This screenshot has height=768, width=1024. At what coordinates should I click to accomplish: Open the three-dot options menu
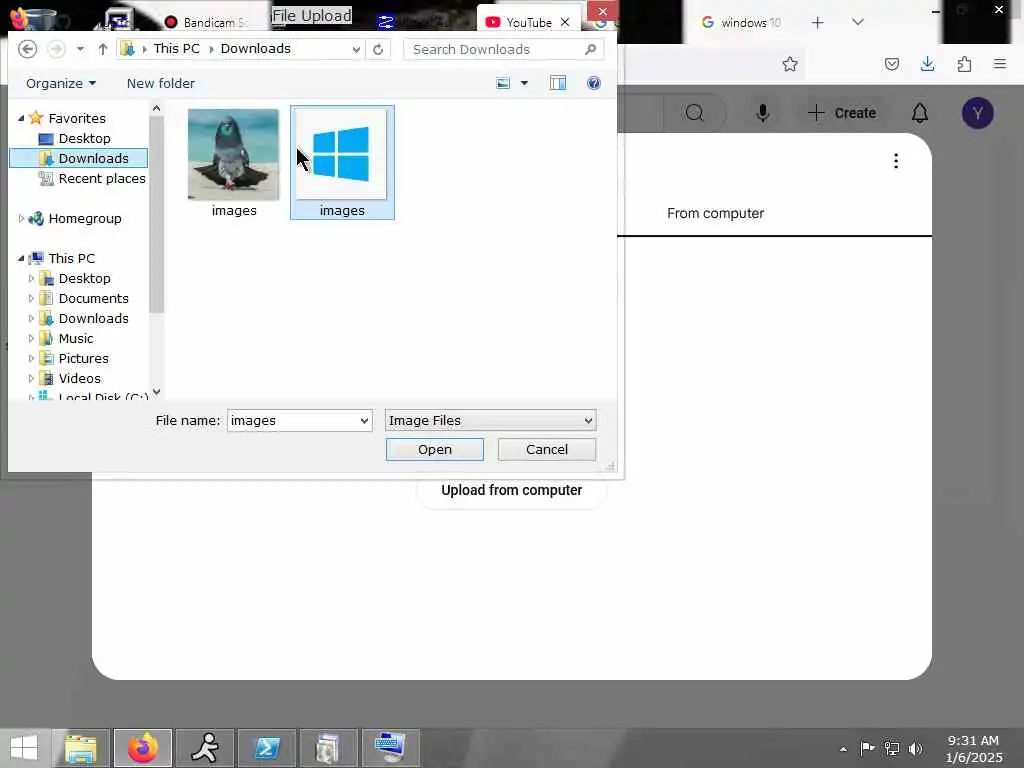tap(896, 161)
